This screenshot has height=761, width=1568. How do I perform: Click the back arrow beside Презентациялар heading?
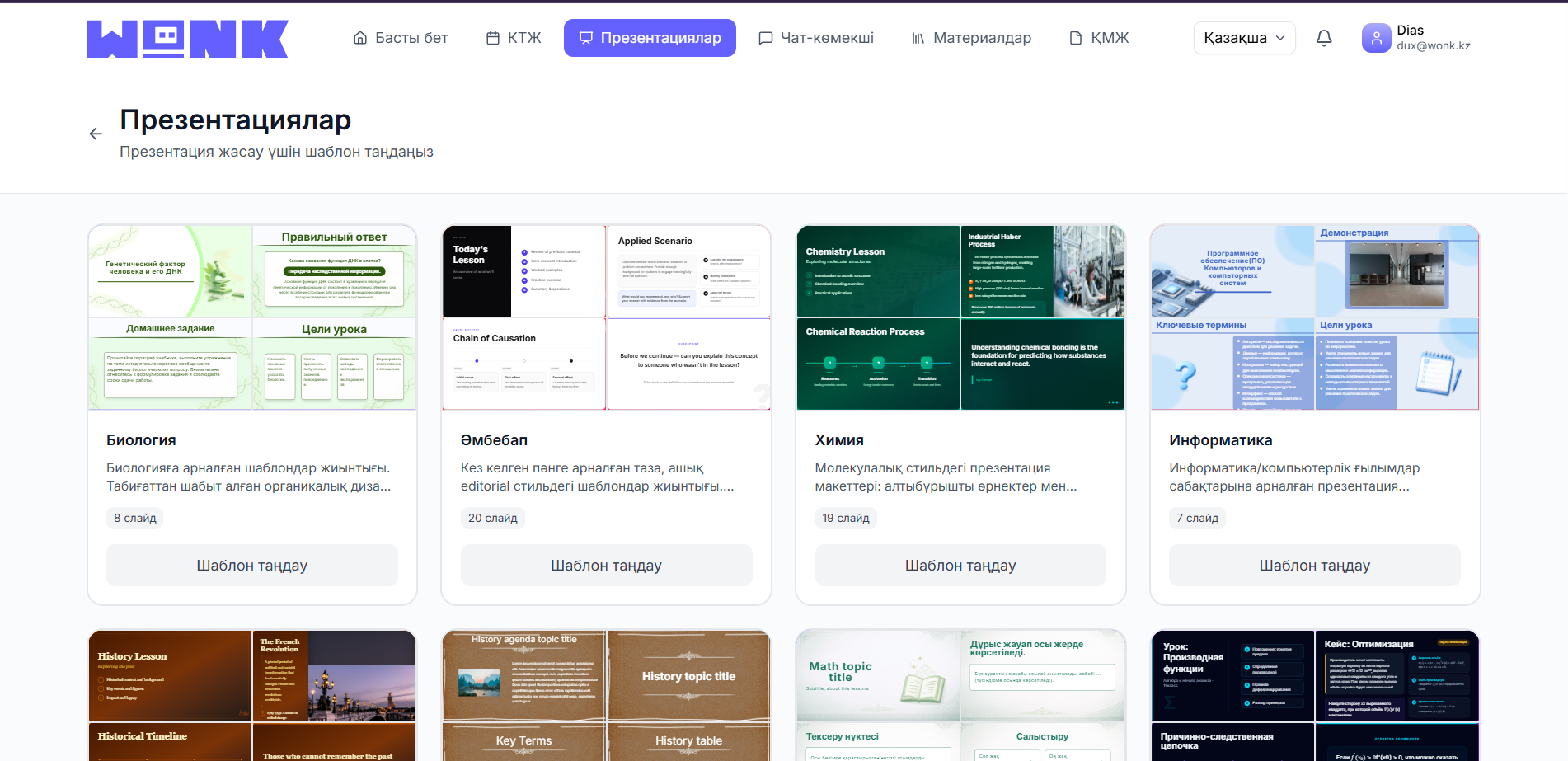[x=96, y=134]
